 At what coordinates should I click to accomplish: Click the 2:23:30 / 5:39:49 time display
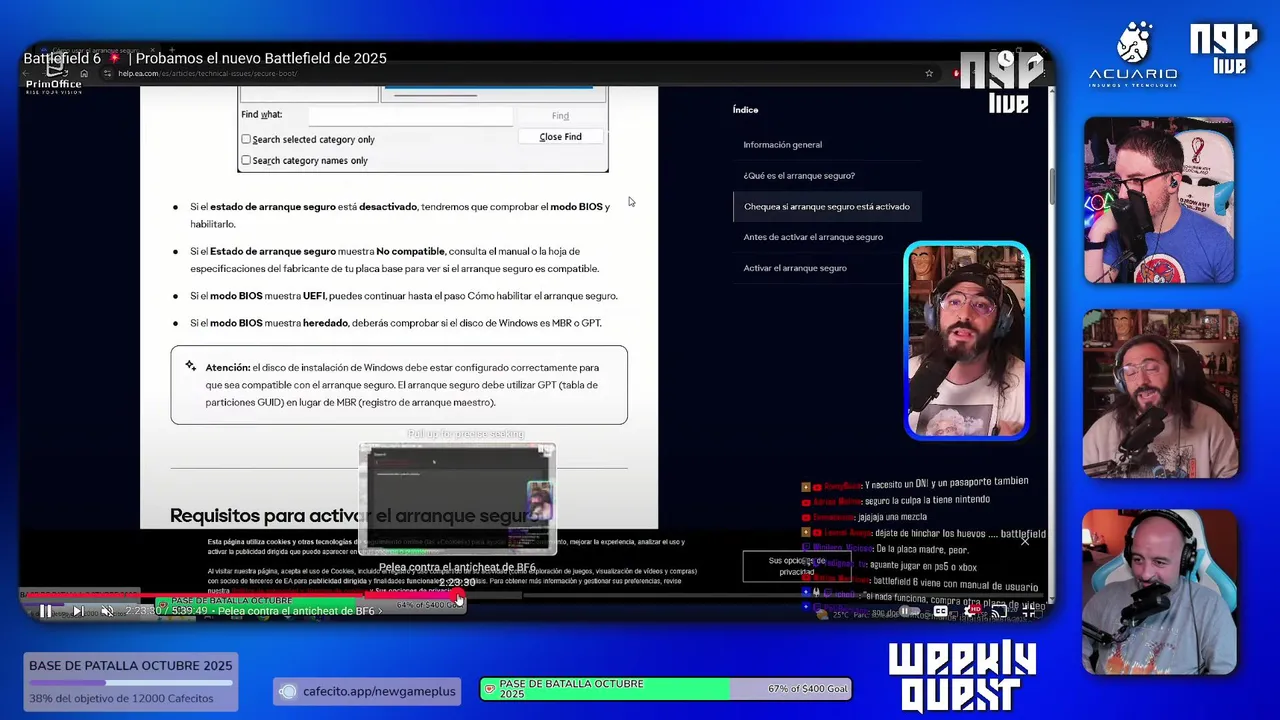[166, 611]
